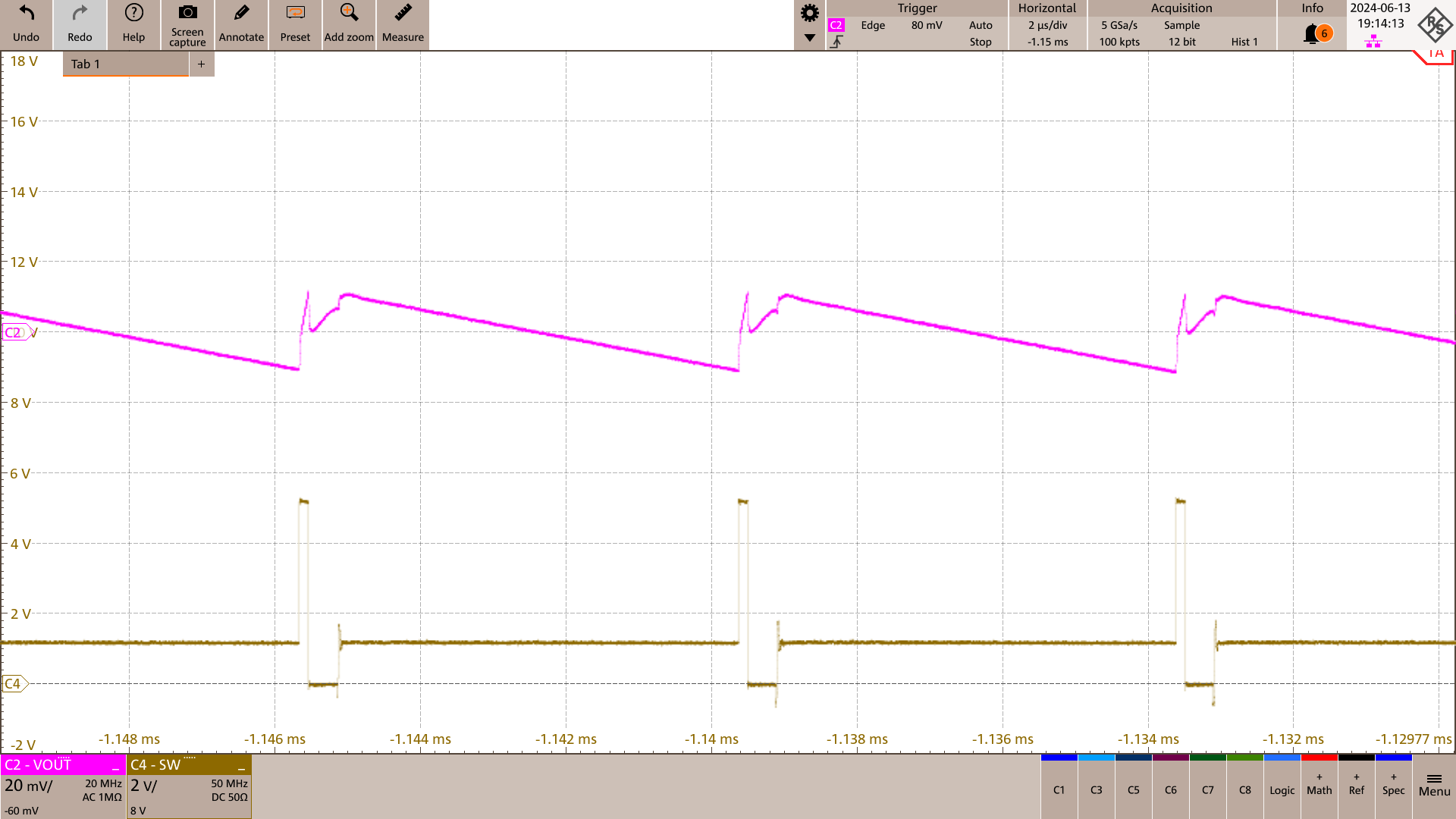
Task: Activate the Add zoom magnifier
Action: pos(349,25)
